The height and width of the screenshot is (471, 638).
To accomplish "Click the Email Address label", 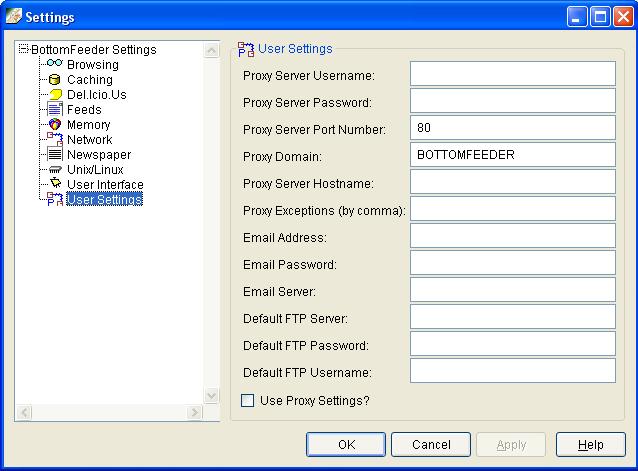I will pyautogui.click(x=285, y=238).
